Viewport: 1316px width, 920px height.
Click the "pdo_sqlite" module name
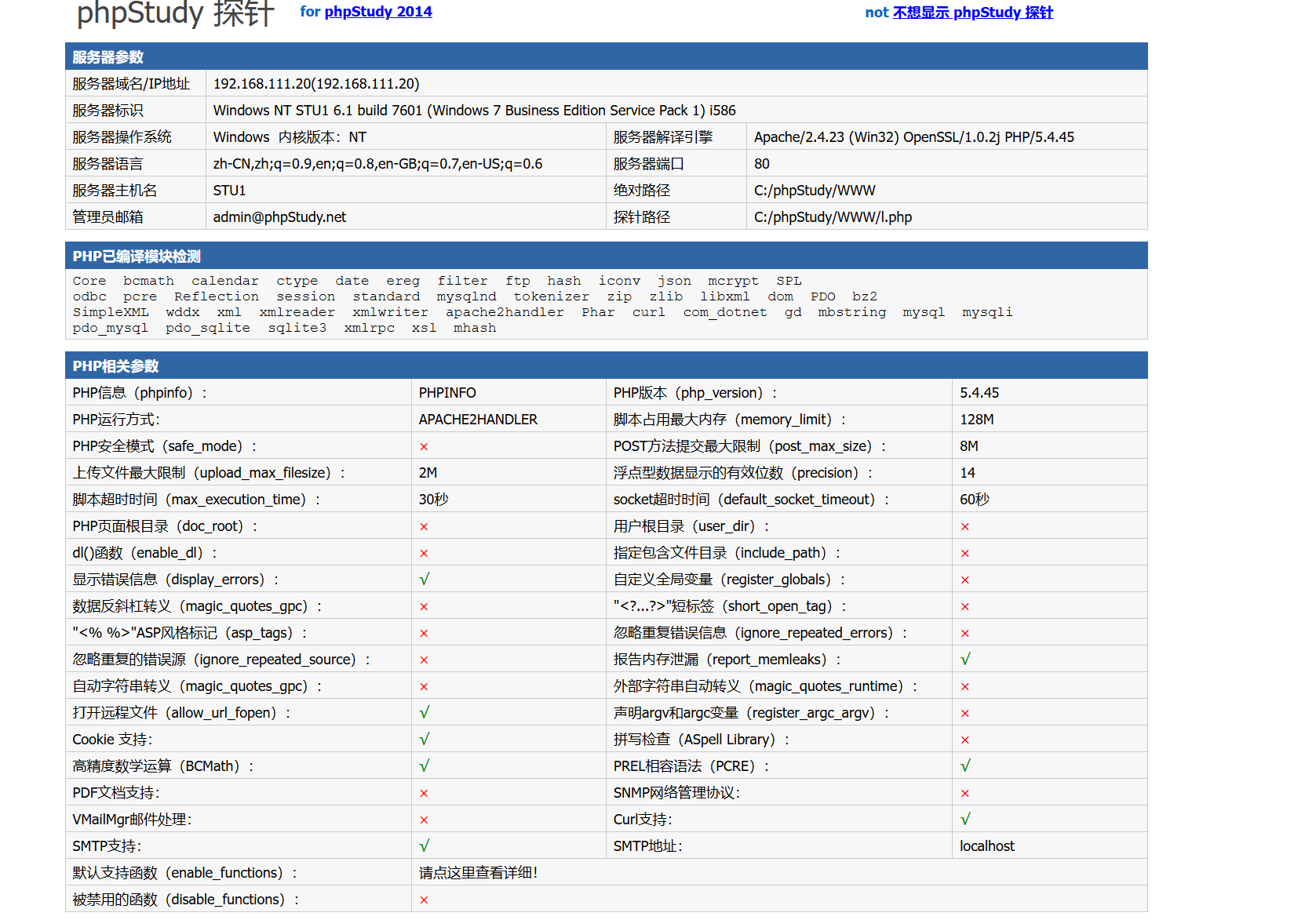208,328
